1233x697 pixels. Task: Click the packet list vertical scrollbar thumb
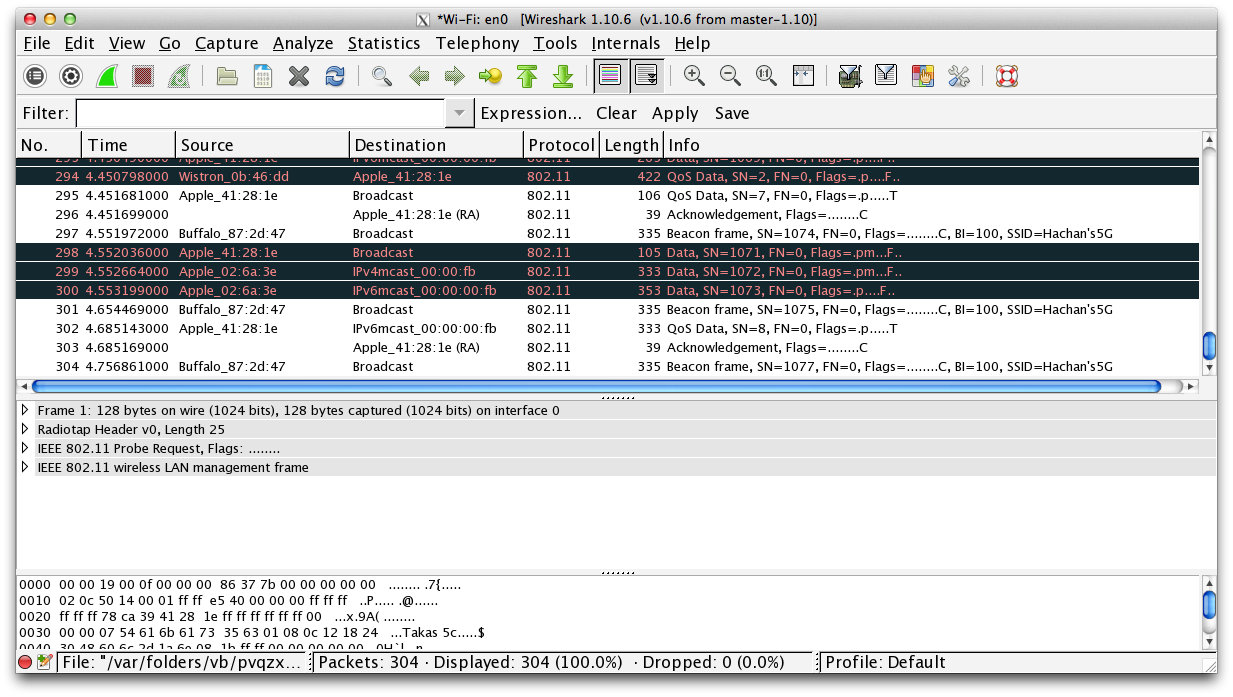1209,347
